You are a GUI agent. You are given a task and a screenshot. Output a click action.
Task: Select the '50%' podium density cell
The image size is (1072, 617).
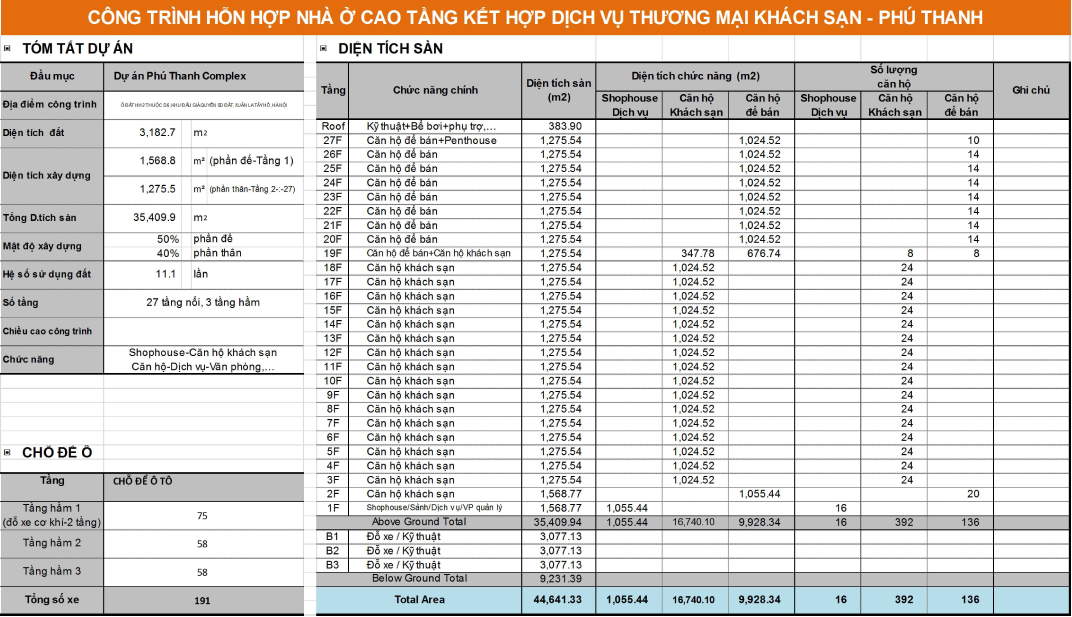(x=168, y=239)
